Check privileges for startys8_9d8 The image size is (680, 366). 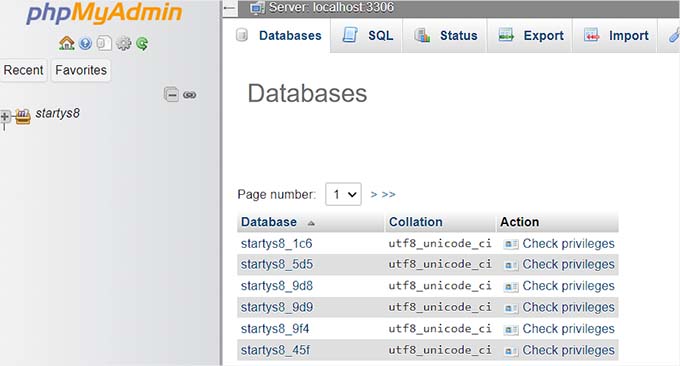click(568, 286)
